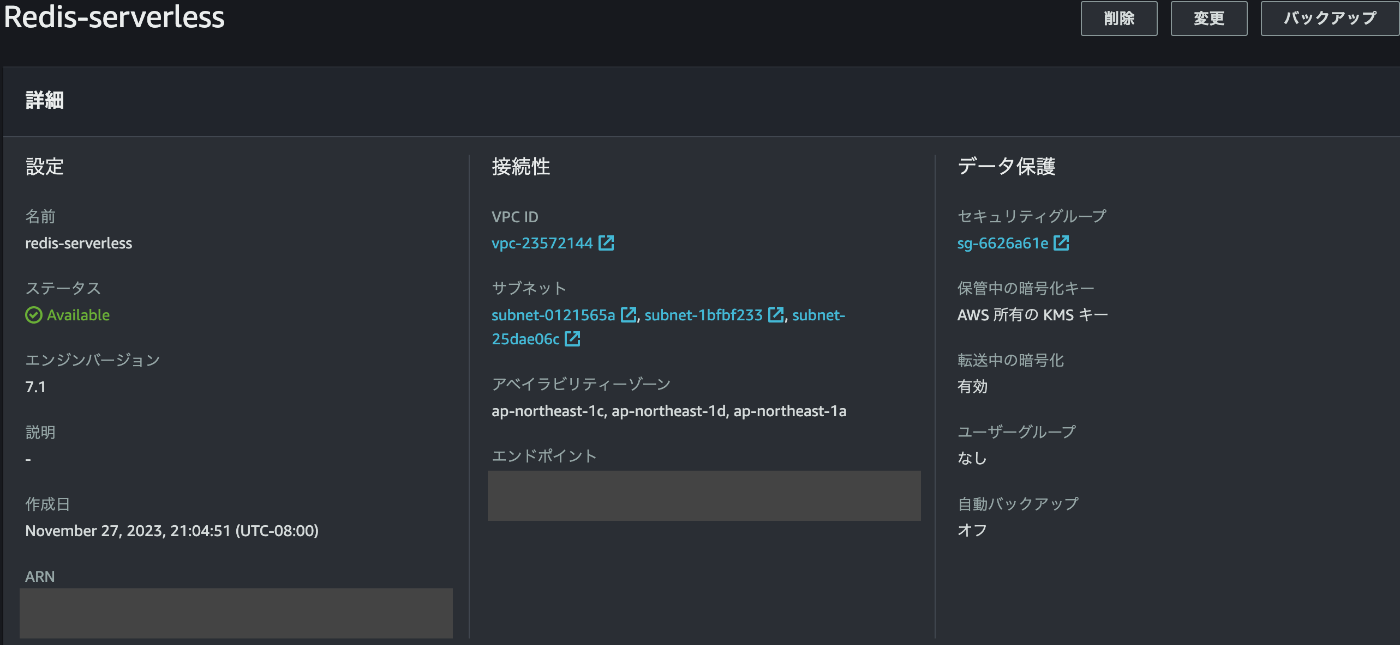
Task: Select the name value redis-serverless
Action: coord(79,243)
